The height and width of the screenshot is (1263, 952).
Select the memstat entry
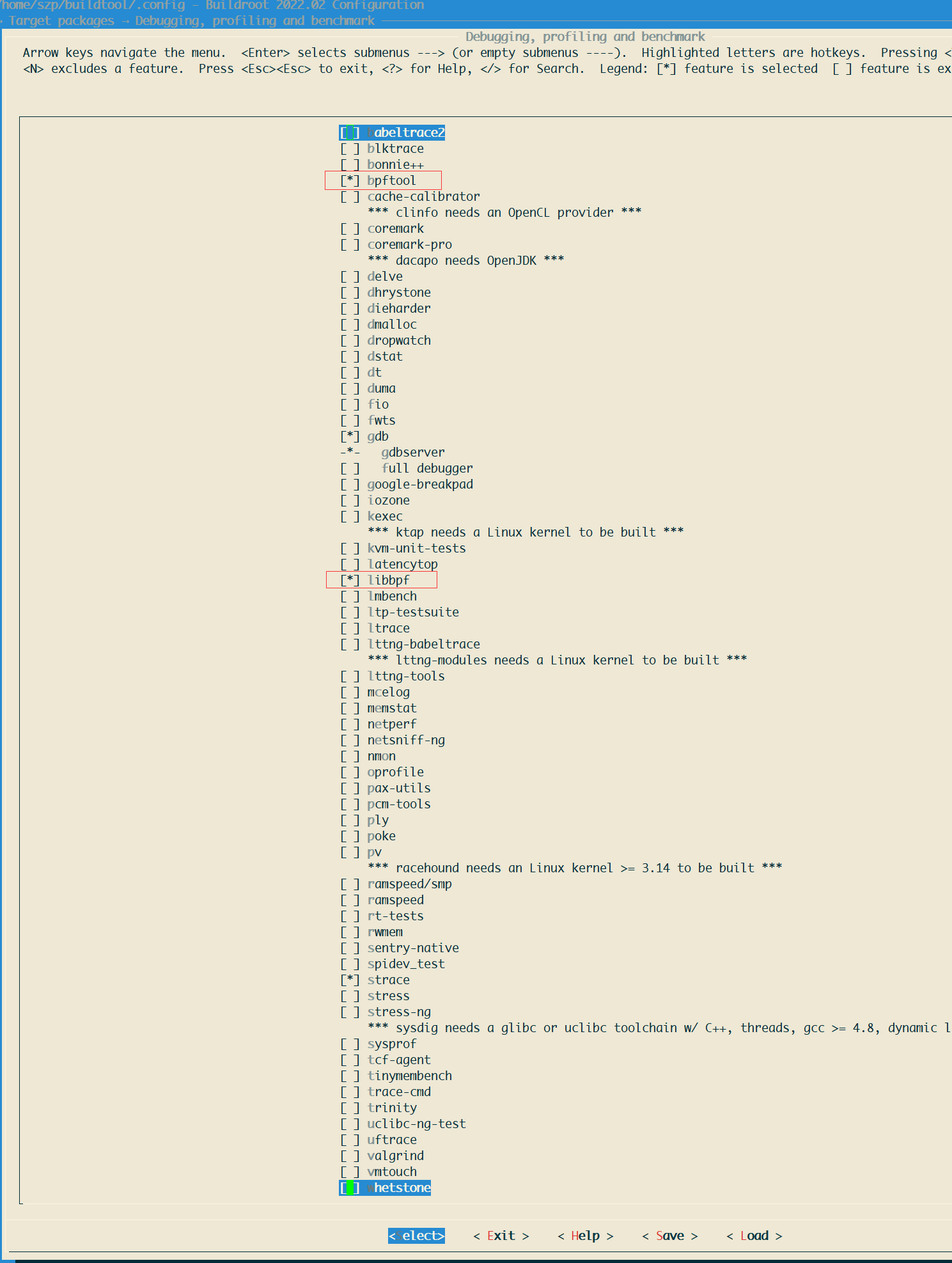click(378, 708)
